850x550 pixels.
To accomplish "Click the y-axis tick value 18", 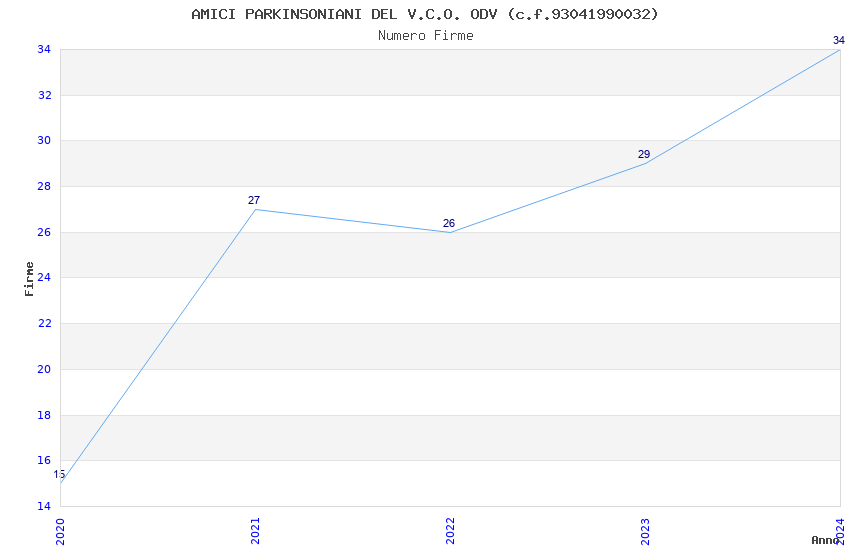I will pyautogui.click(x=44, y=415).
